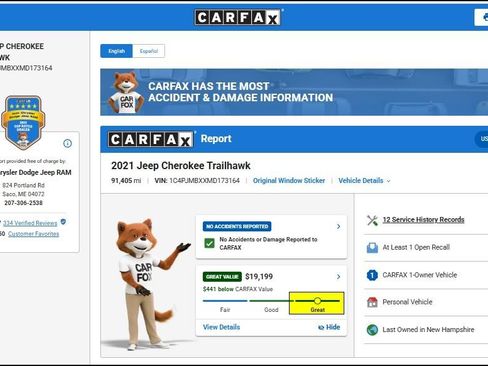Click the Great Value green badge
This screenshot has height=366, width=488.
pyautogui.click(x=222, y=277)
